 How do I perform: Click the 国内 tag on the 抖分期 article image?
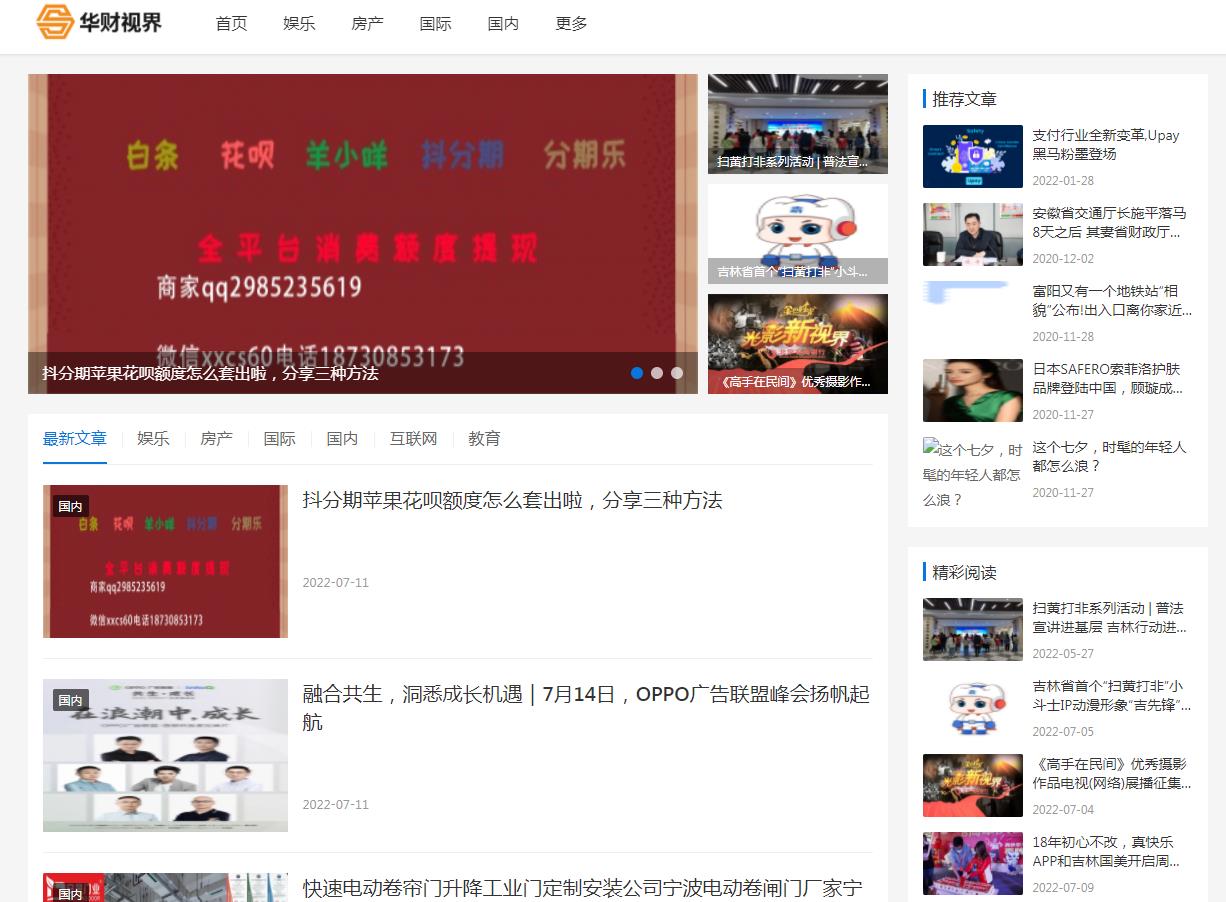point(70,506)
